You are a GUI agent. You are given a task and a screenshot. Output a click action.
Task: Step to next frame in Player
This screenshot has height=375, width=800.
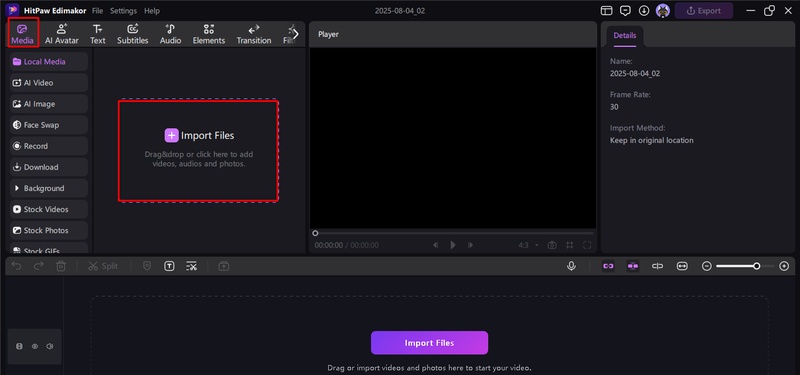470,245
